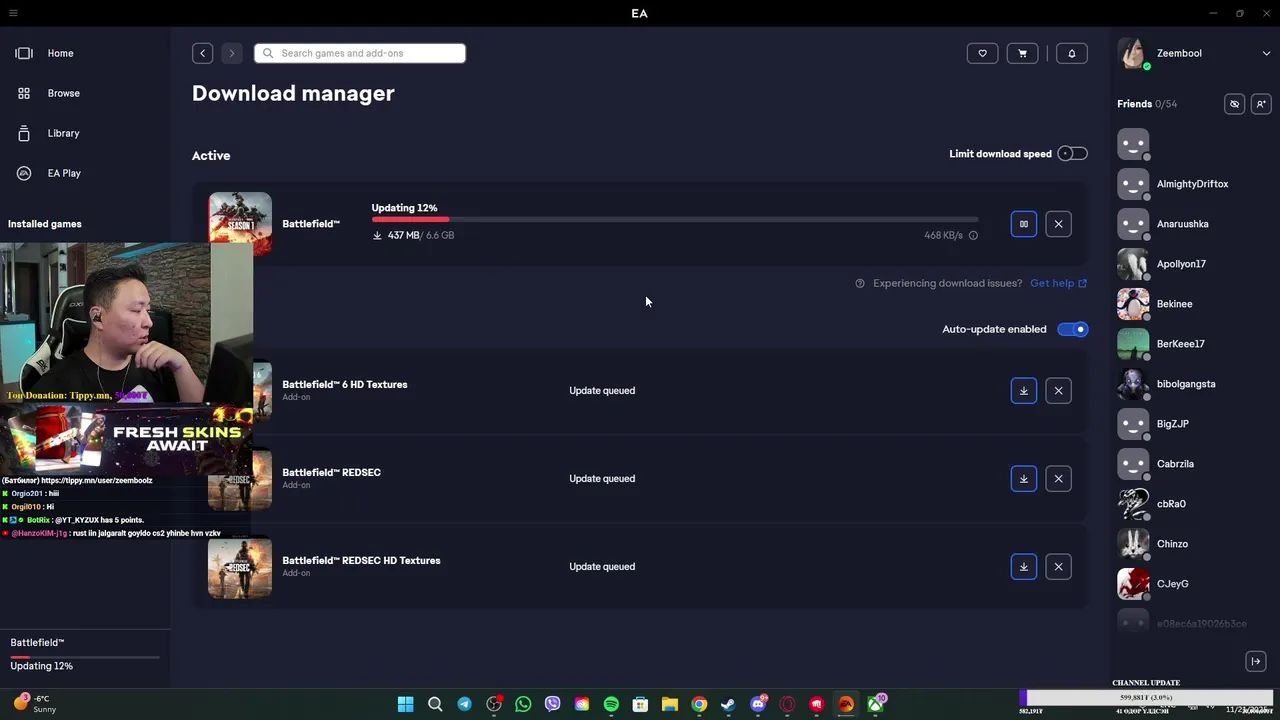
Task: Download Battlefield 6 HD Textures now
Action: tap(1024, 391)
